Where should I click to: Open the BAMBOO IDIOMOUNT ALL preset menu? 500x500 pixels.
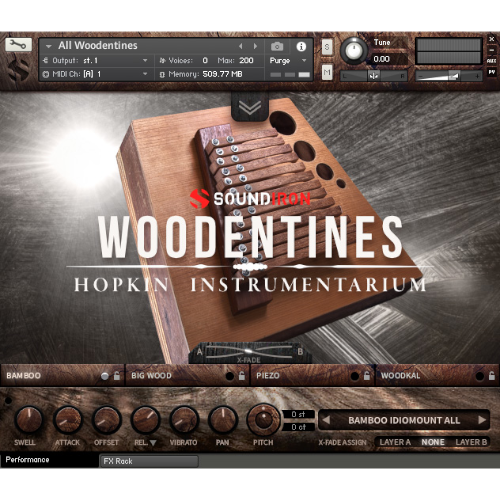[x=404, y=420]
